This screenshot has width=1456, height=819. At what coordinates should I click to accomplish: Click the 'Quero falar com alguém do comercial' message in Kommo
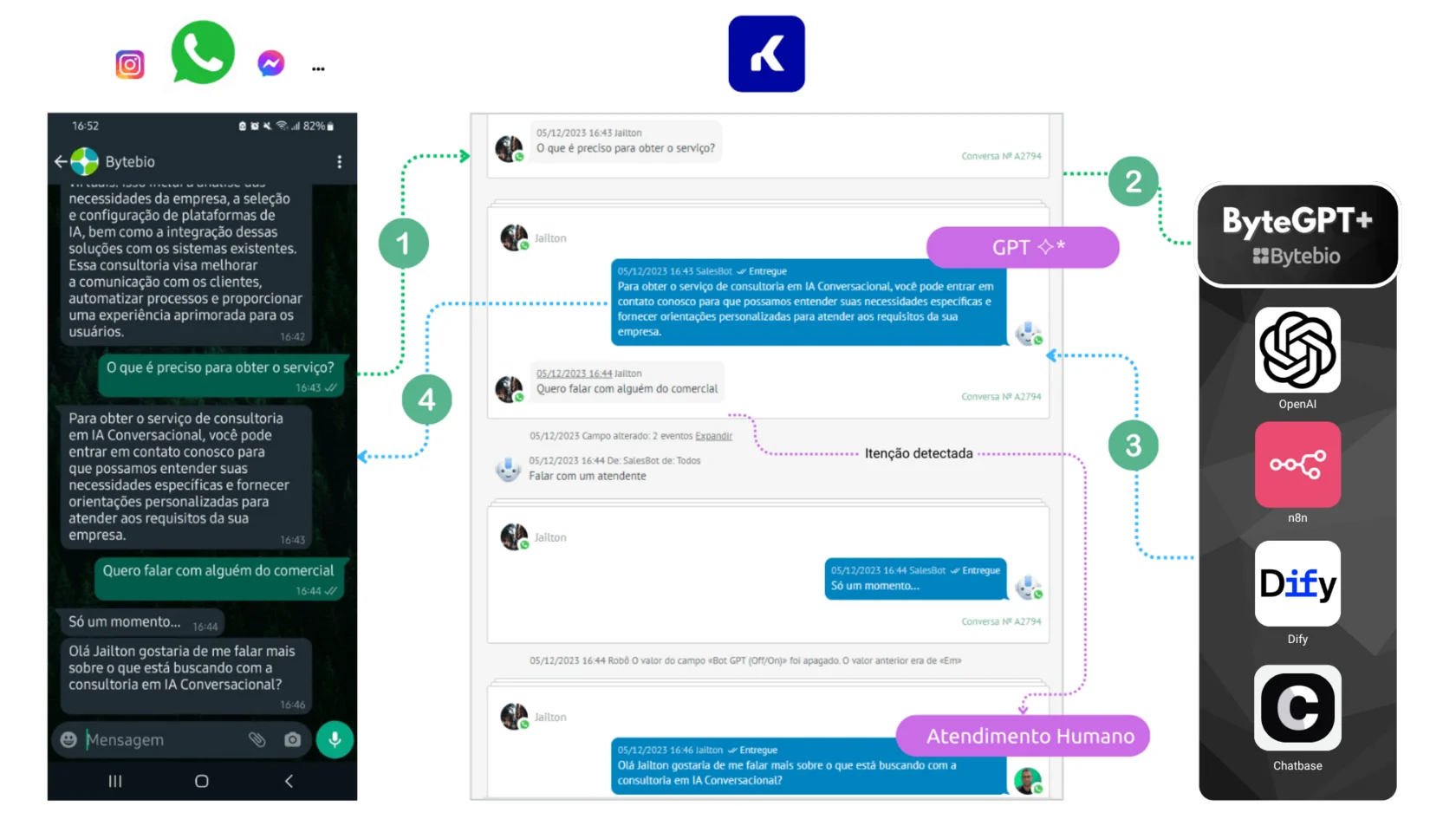click(627, 382)
